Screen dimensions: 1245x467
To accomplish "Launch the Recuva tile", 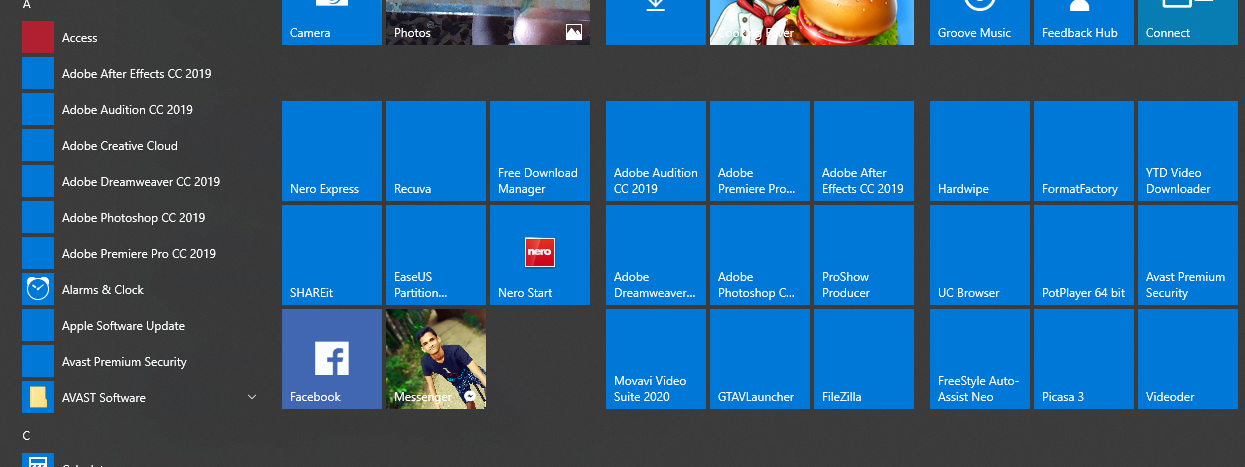I will (x=436, y=151).
